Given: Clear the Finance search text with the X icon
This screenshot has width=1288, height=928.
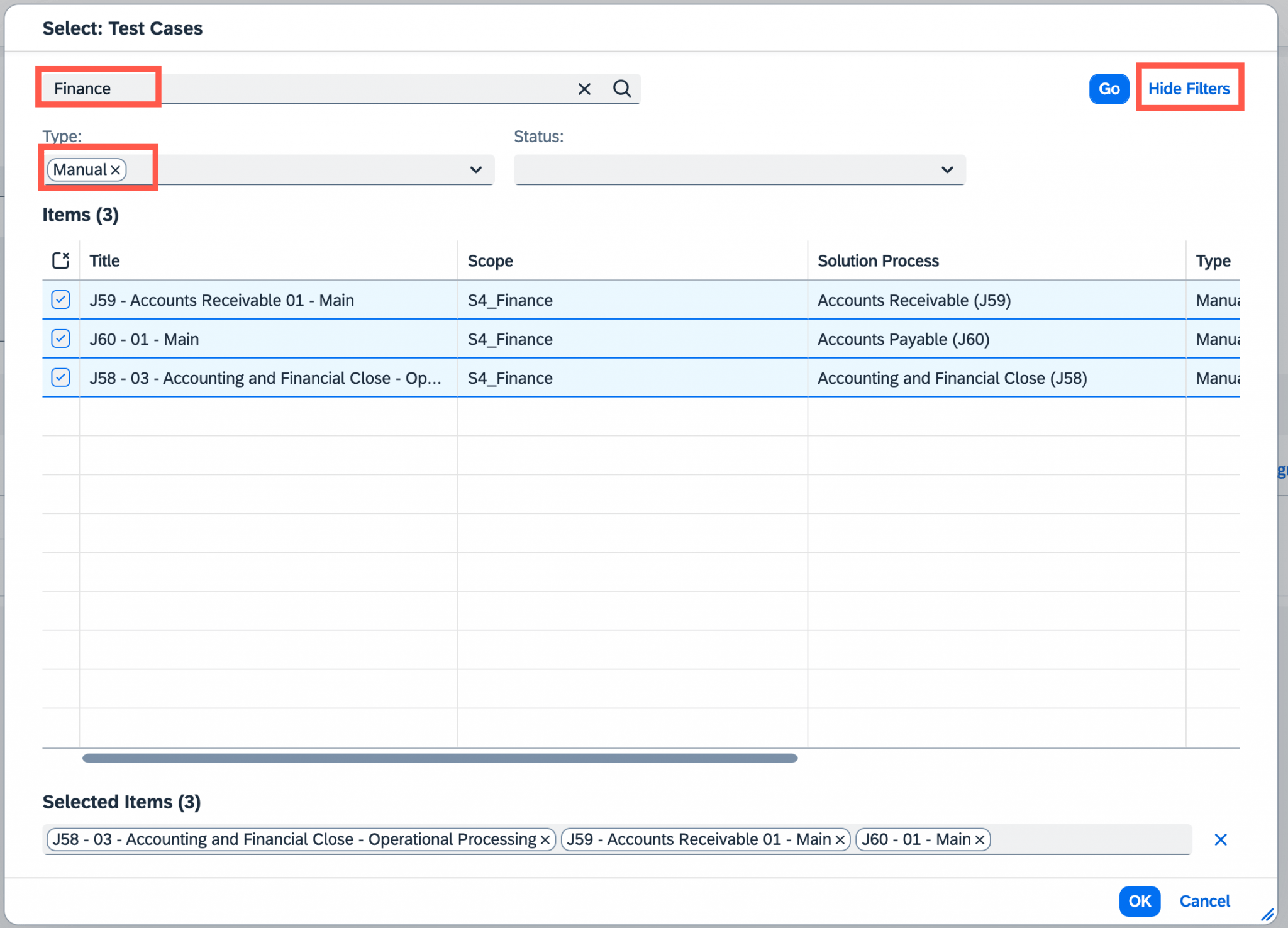Looking at the screenshot, I should [584, 89].
